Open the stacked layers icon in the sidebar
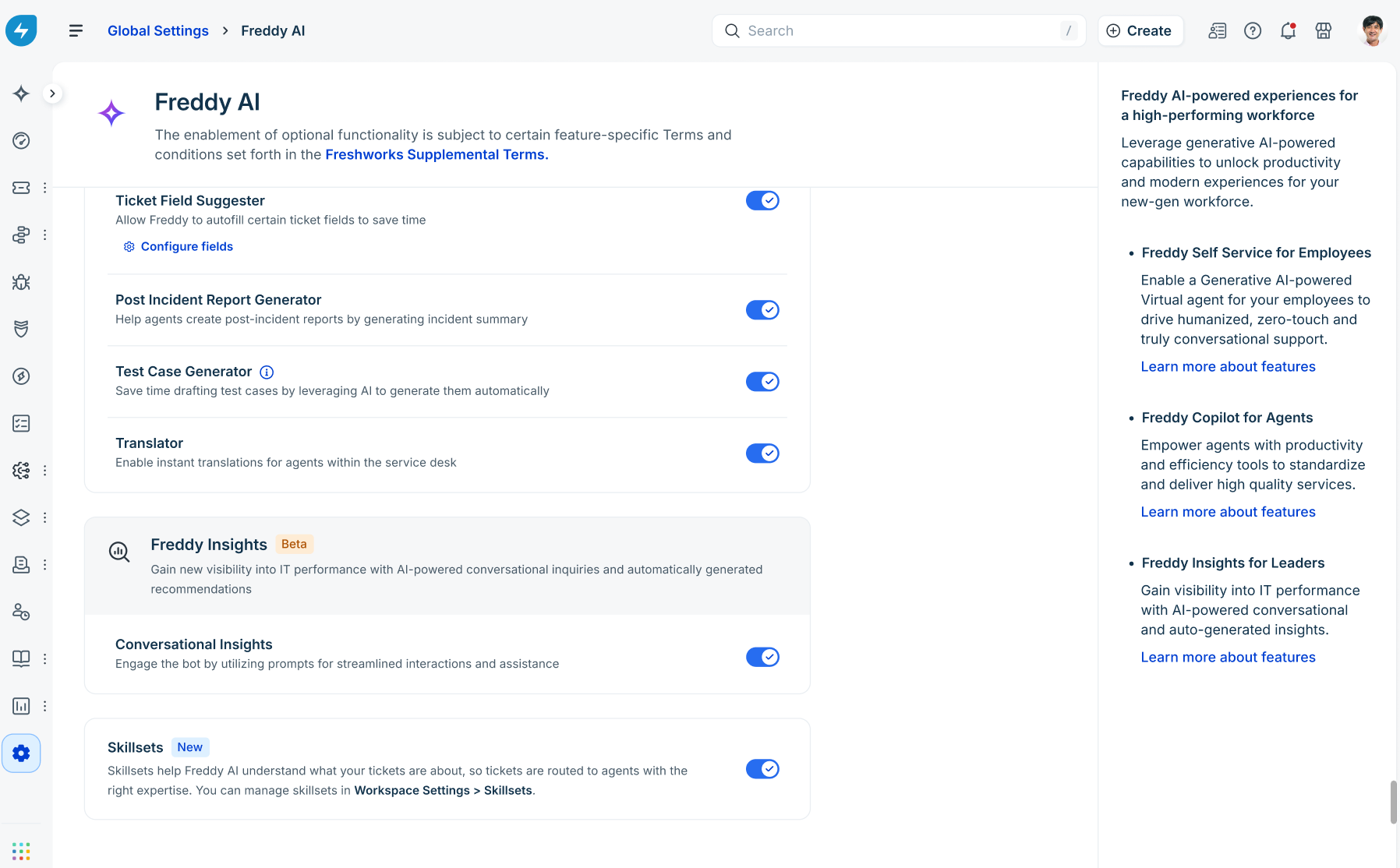Image resolution: width=1400 pixels, height=868 pixels. pos(21,517)
